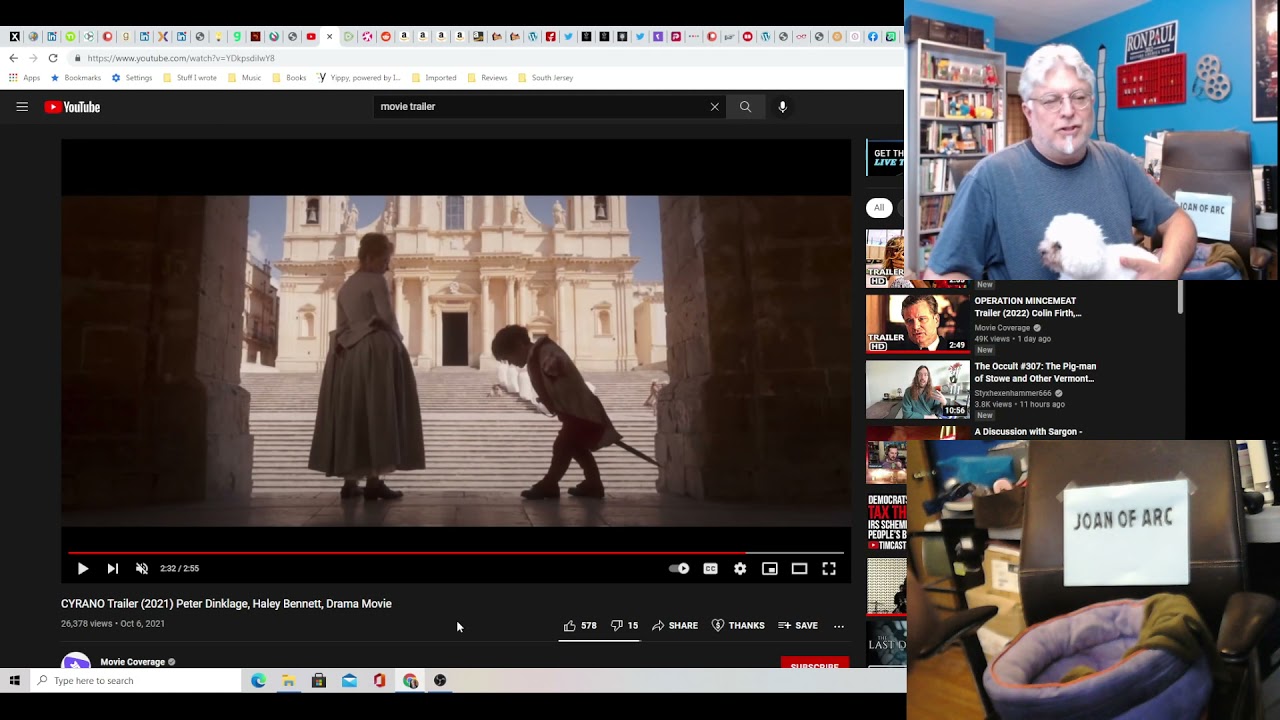
Task: Click the CYRANO Trailer video title text
Action: coord(226,604)
